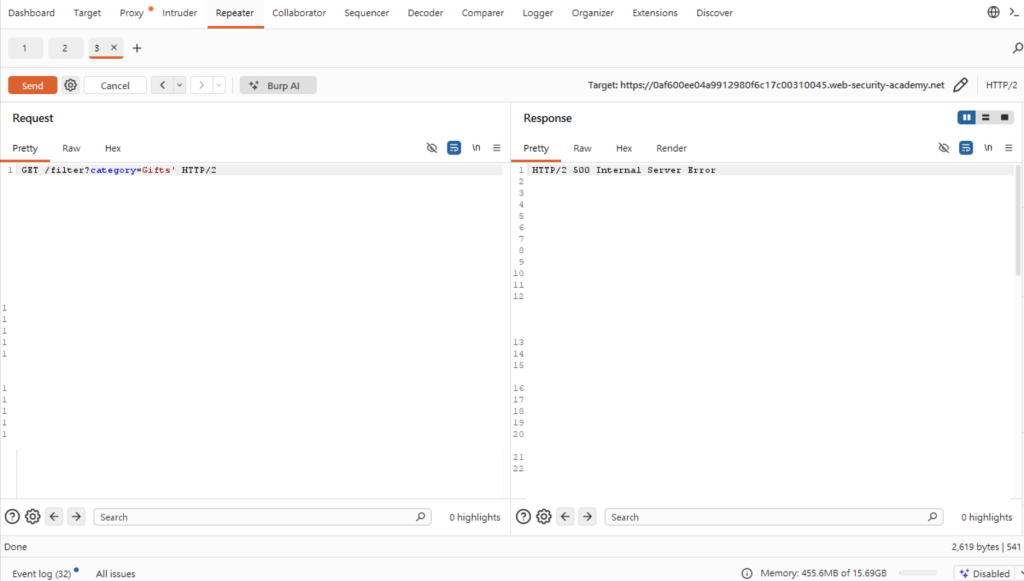Viewport: 1024px width, 581px height.
Task: Select side-by-side response layout icon
Action: [967, 118]
